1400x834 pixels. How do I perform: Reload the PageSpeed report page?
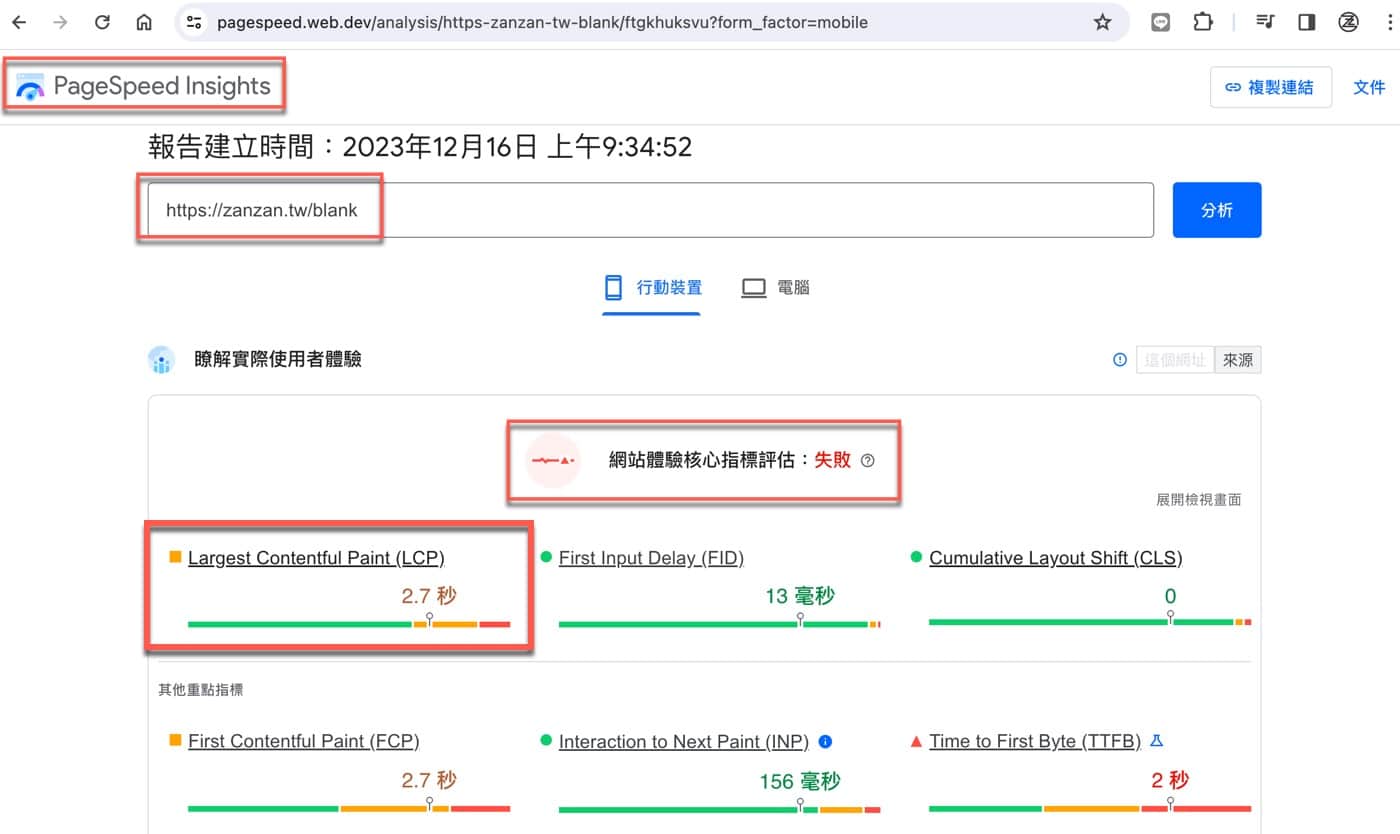tap(102, 22)
